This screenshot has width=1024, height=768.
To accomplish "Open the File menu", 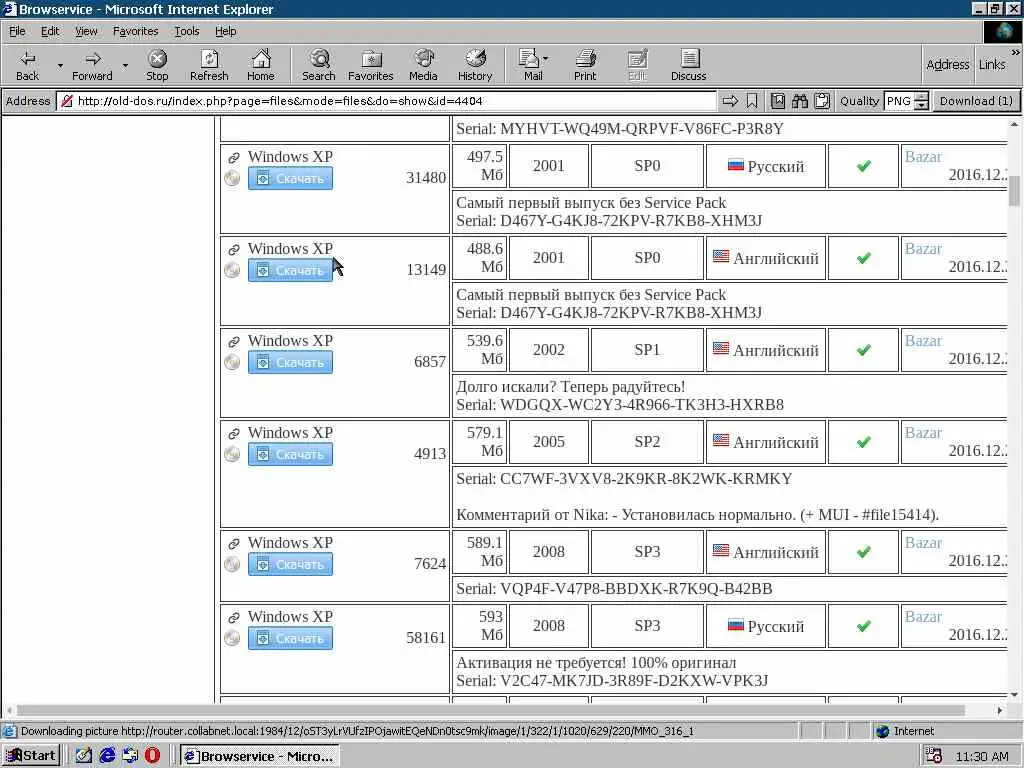I will 17,31.
